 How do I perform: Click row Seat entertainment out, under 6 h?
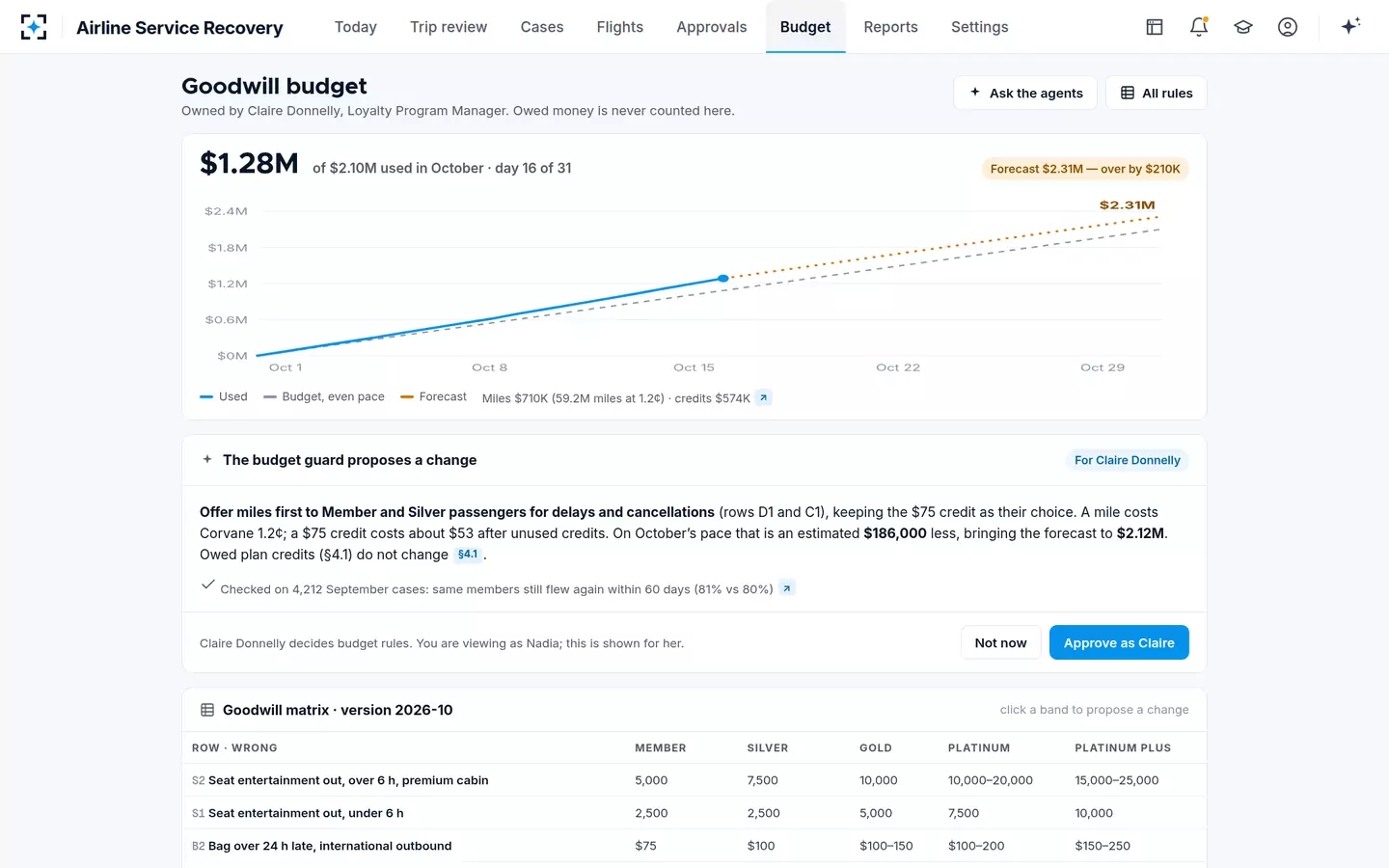694,813
